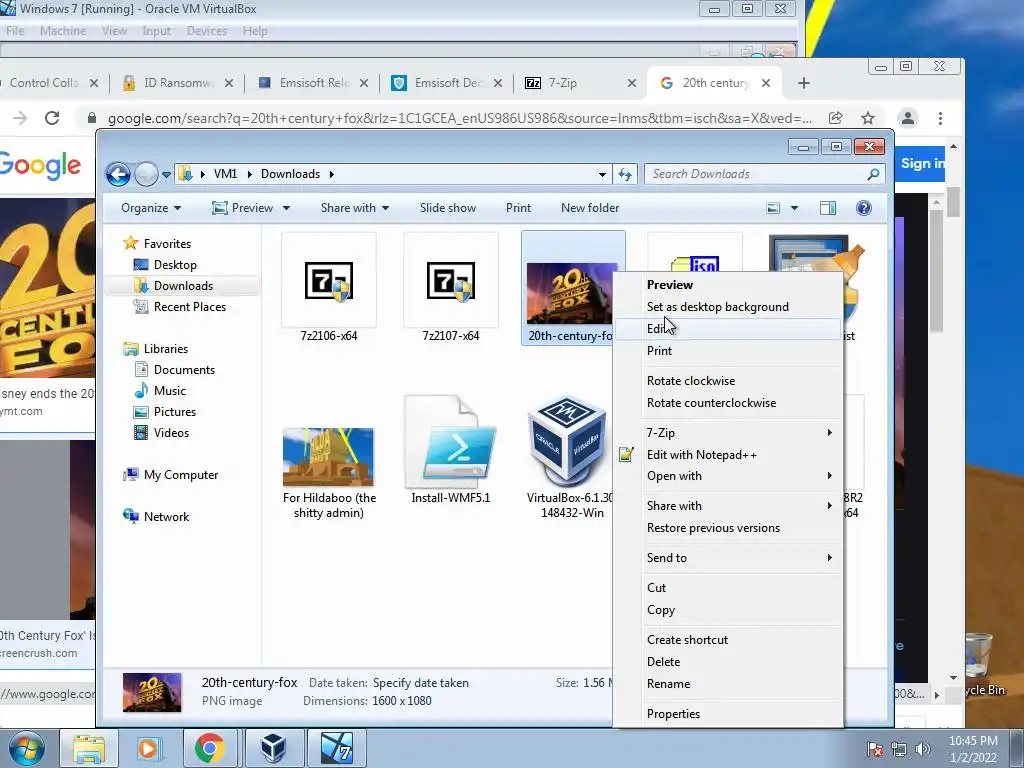Select Downloads in the navigation pane
Viewport: 1024px width, 768px height.
pyautogui.click(x=183, y=285)
